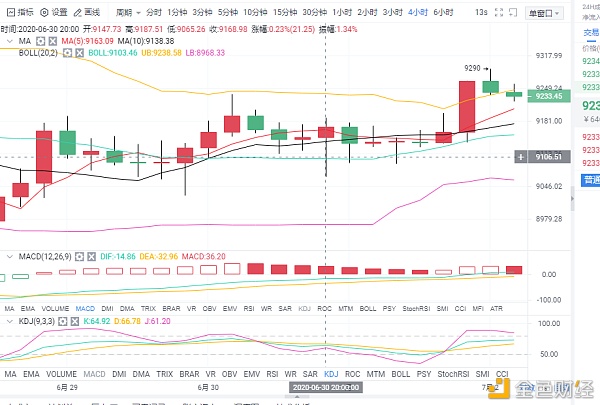This screenshot has width=600, height=405.
Task: Choose the 10分钟 interval
Action: (255, 13)
